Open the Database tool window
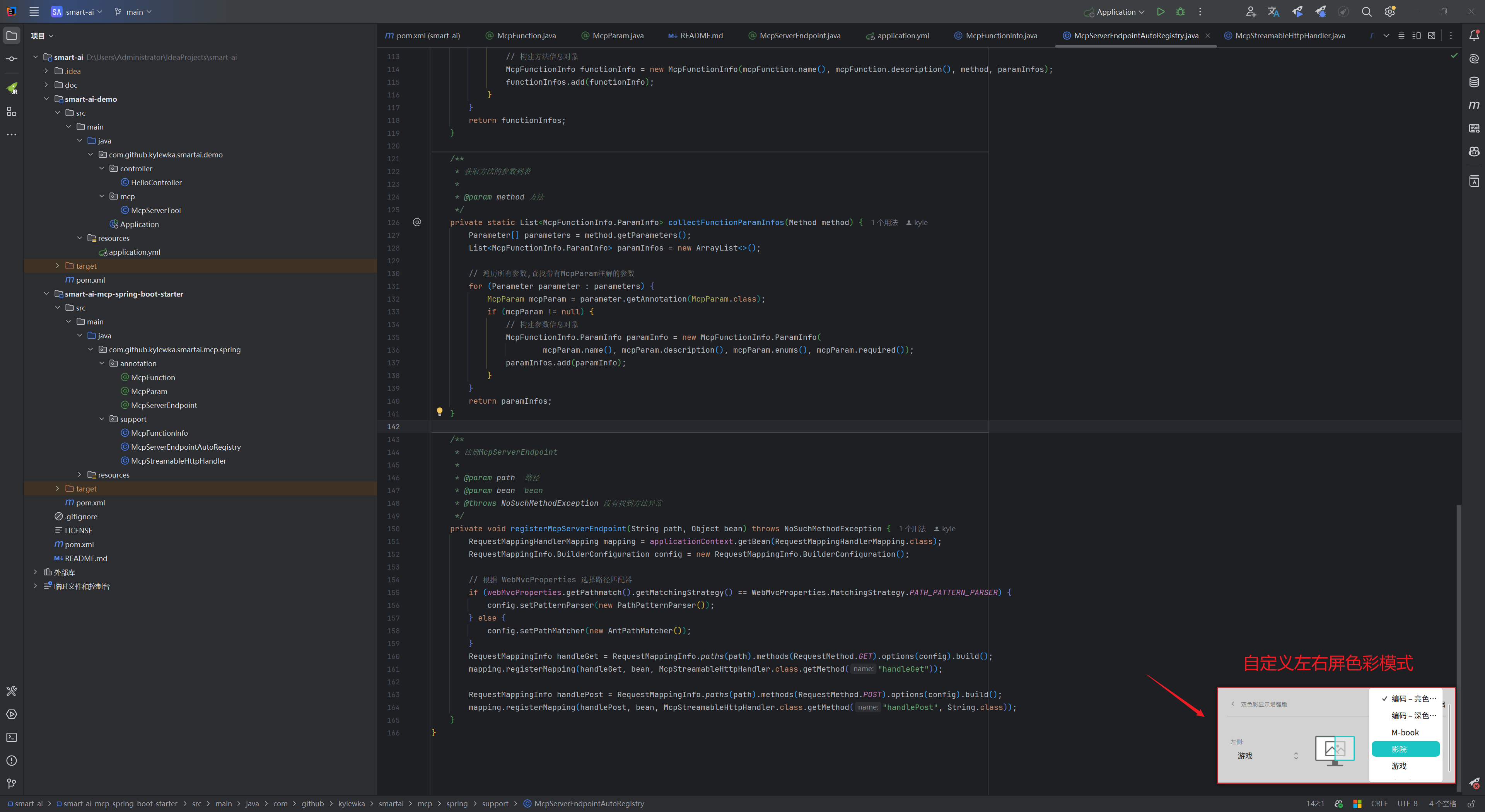The height and width of the screenshot is (812, 1485). (x=1473, y=82)
